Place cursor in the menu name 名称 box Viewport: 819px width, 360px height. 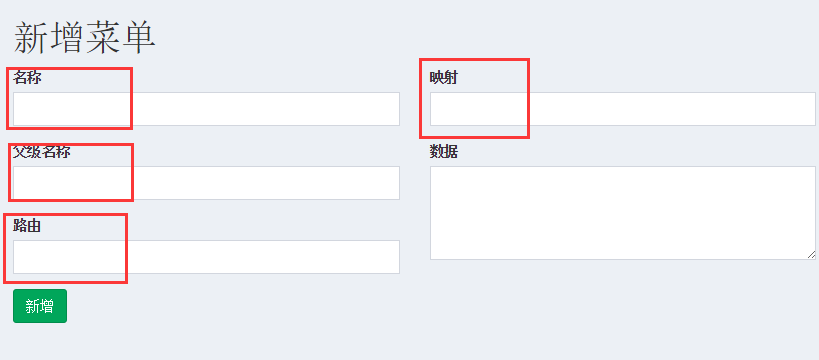tap(206, 109)
